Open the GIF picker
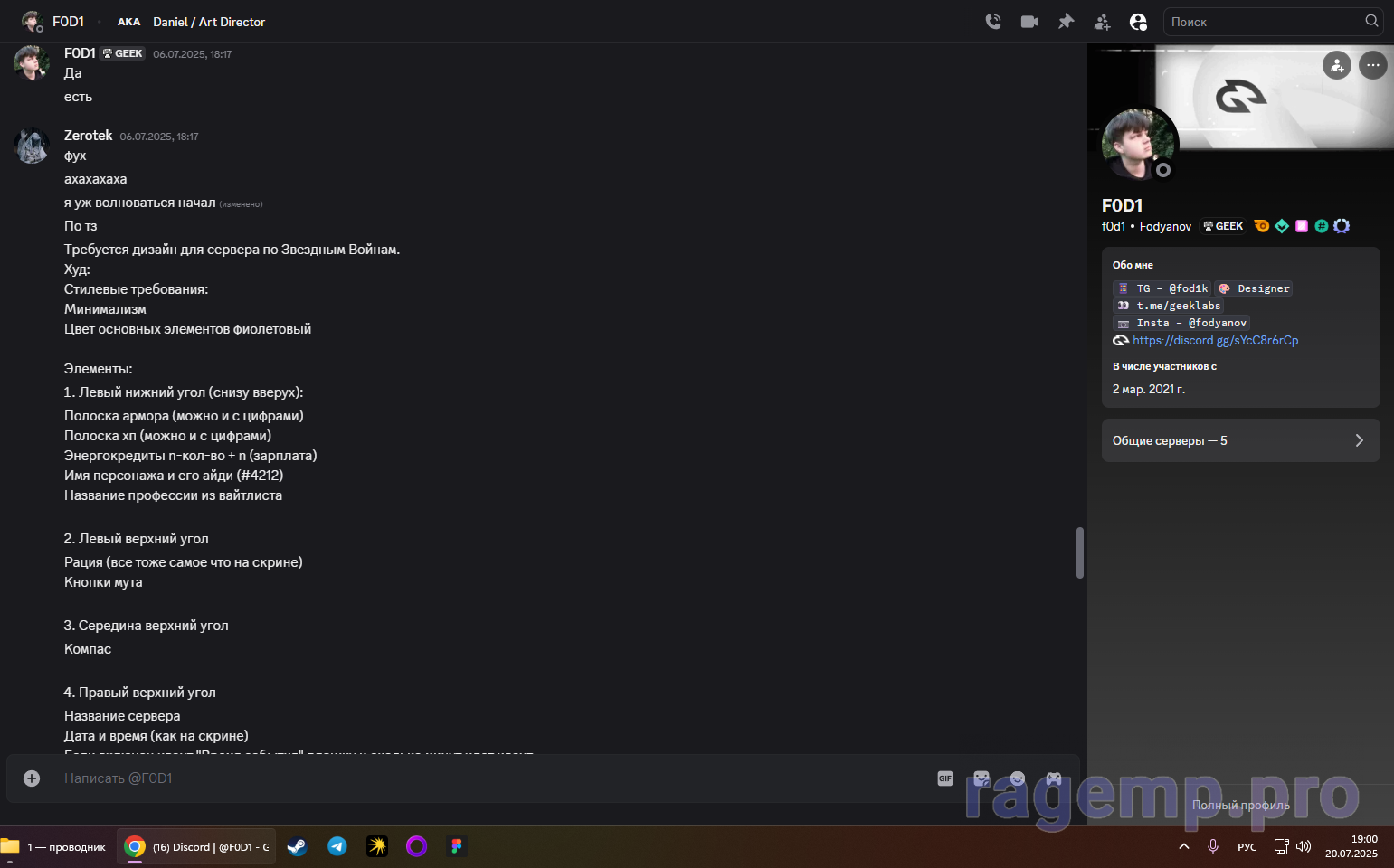This screenshot has width=1394, height=868. coord(945,778)
